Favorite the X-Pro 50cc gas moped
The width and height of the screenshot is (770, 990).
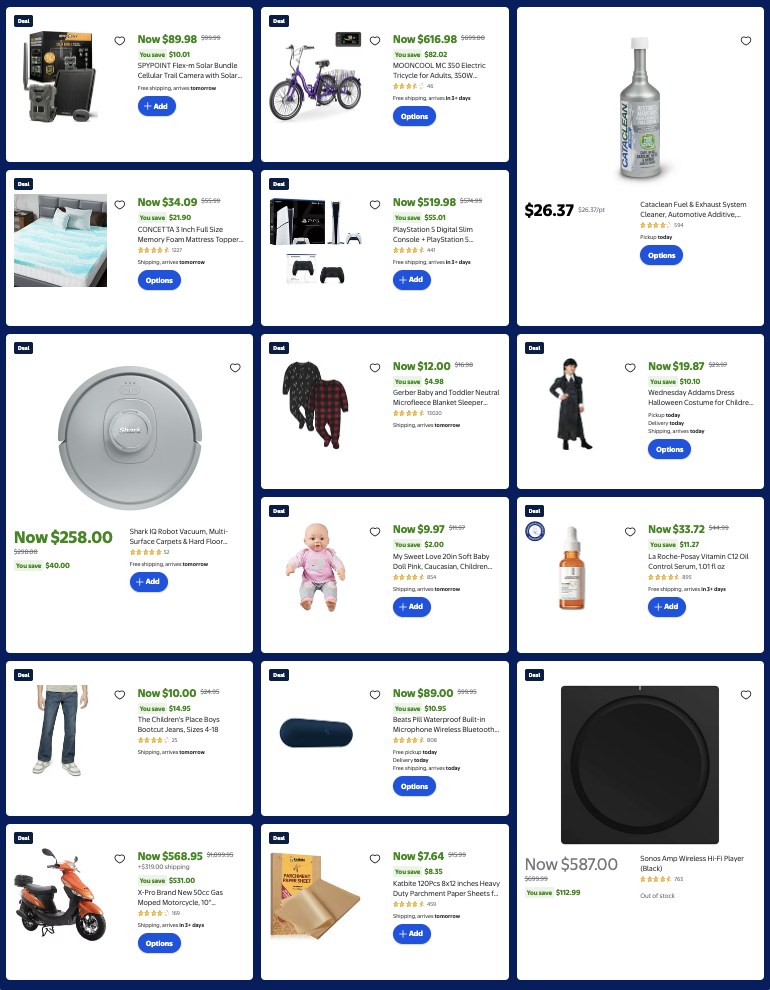pos(119,859)
